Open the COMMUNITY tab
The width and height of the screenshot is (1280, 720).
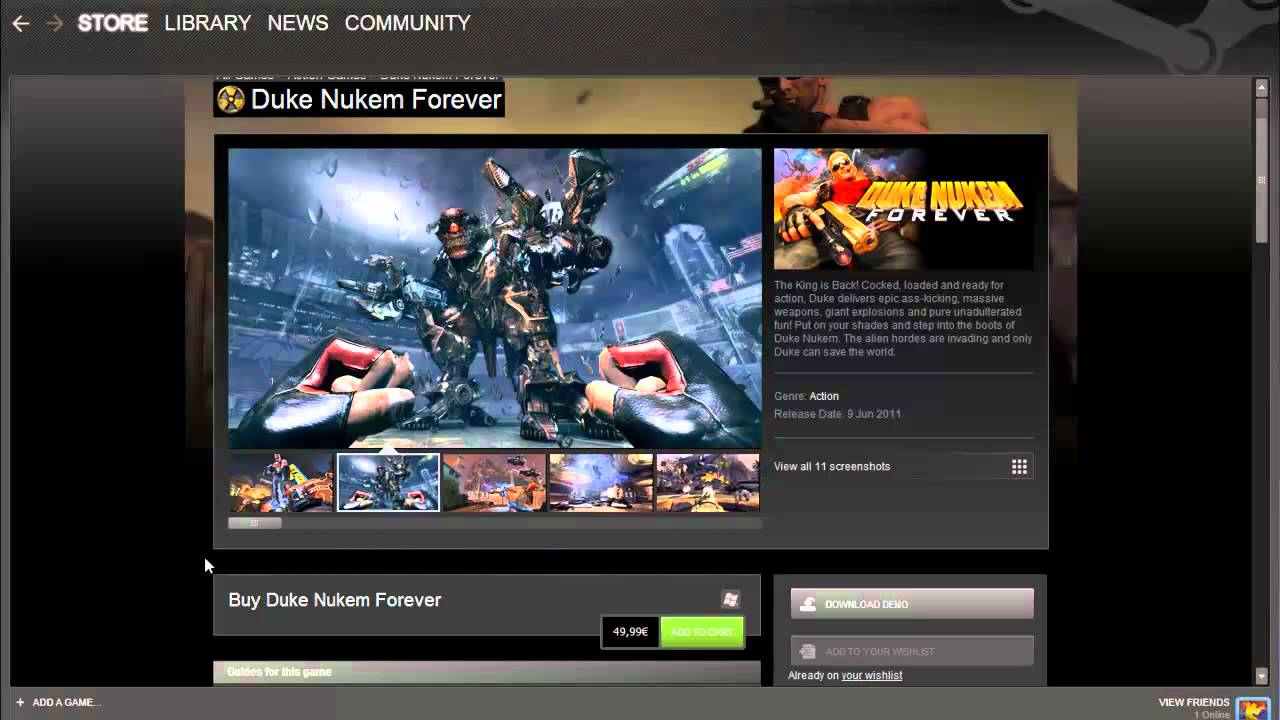[x=407, y=22]
